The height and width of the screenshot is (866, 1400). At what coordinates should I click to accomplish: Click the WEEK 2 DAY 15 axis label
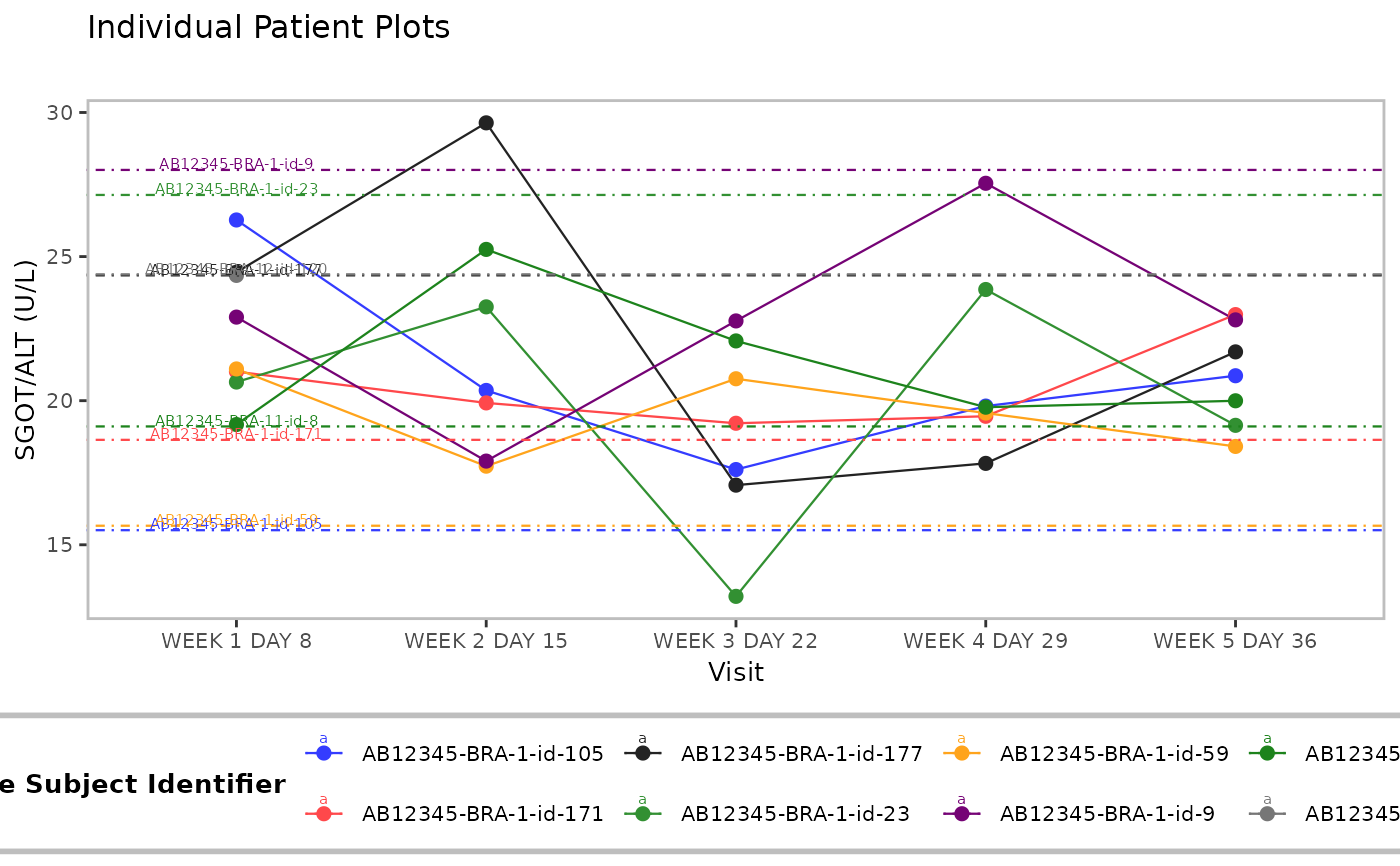[486, 641]
